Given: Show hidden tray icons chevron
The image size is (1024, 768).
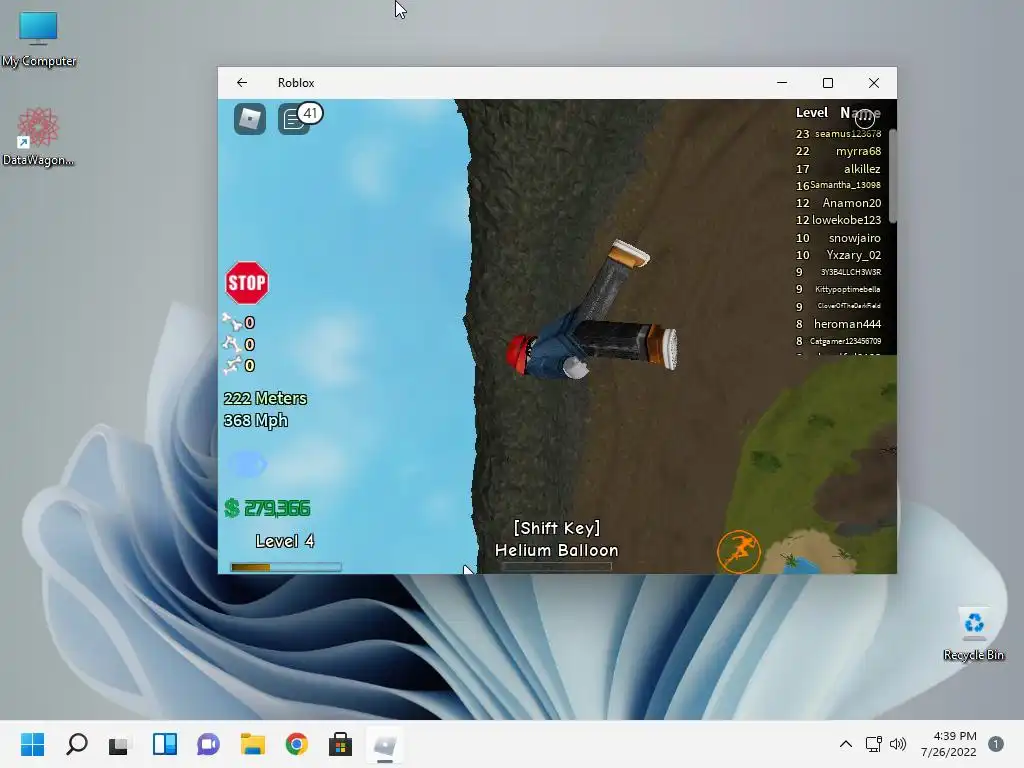Looking at the screenshot, I should coord(846,744).
